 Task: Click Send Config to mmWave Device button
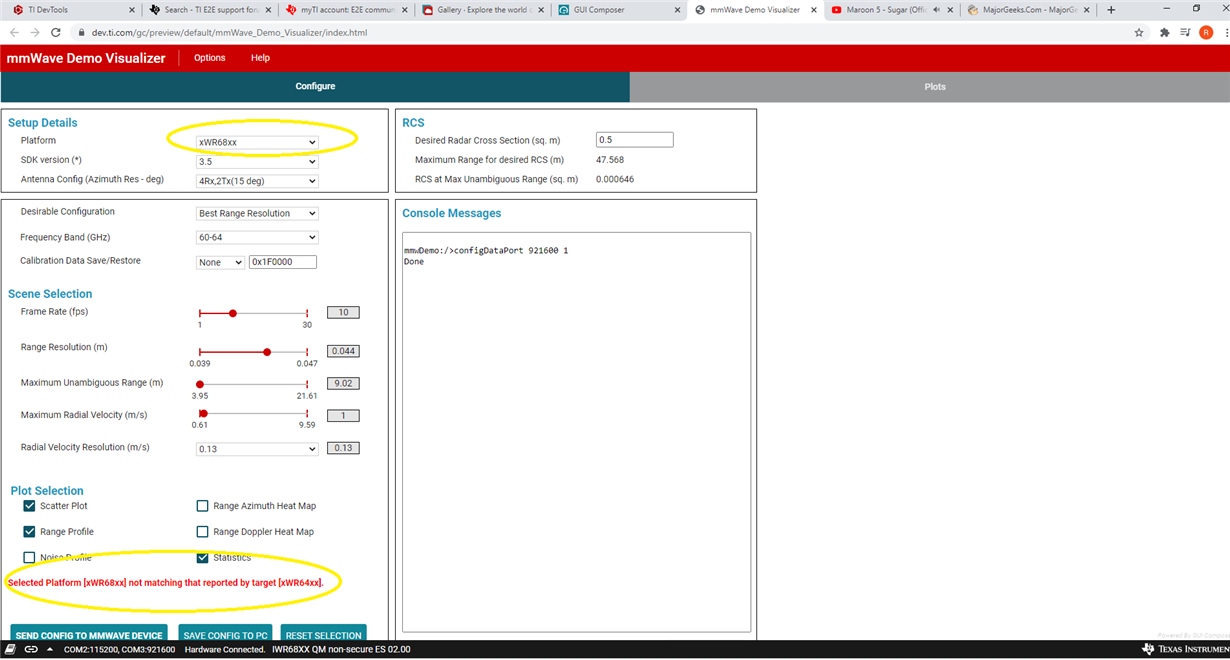[89, 635]
